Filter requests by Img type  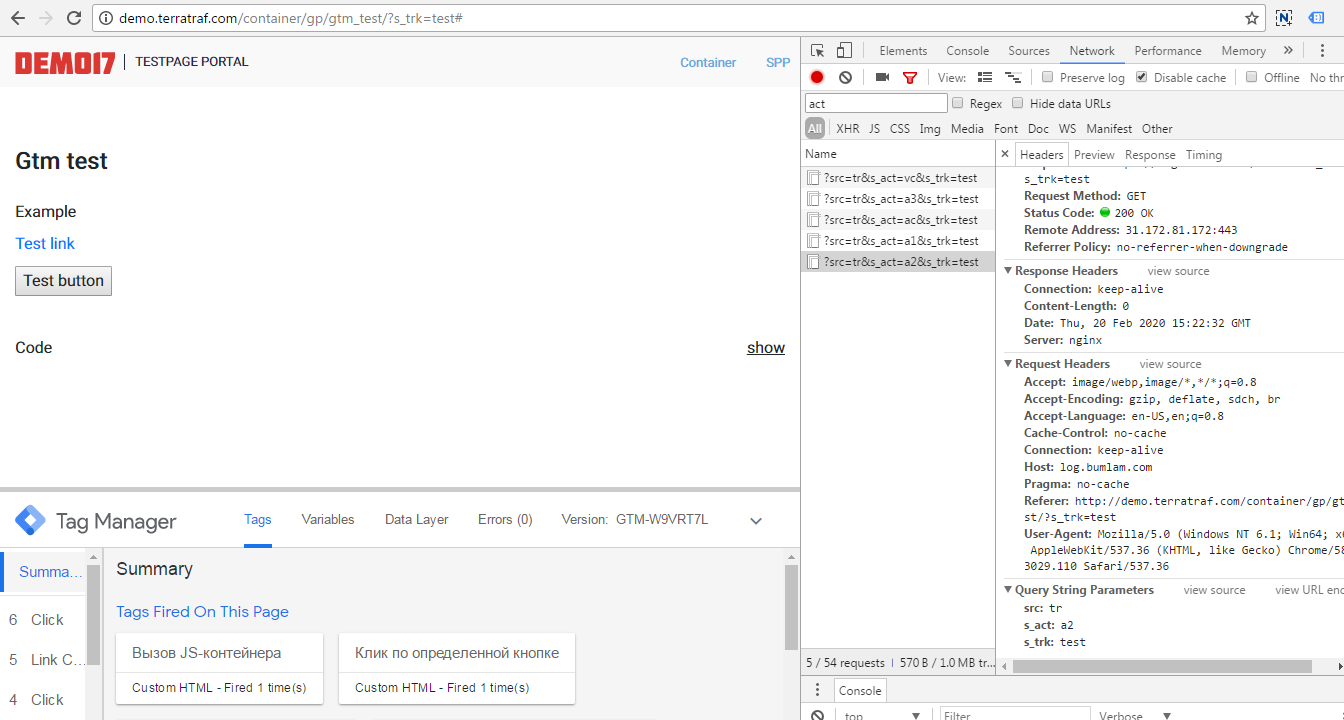point(930,128)
